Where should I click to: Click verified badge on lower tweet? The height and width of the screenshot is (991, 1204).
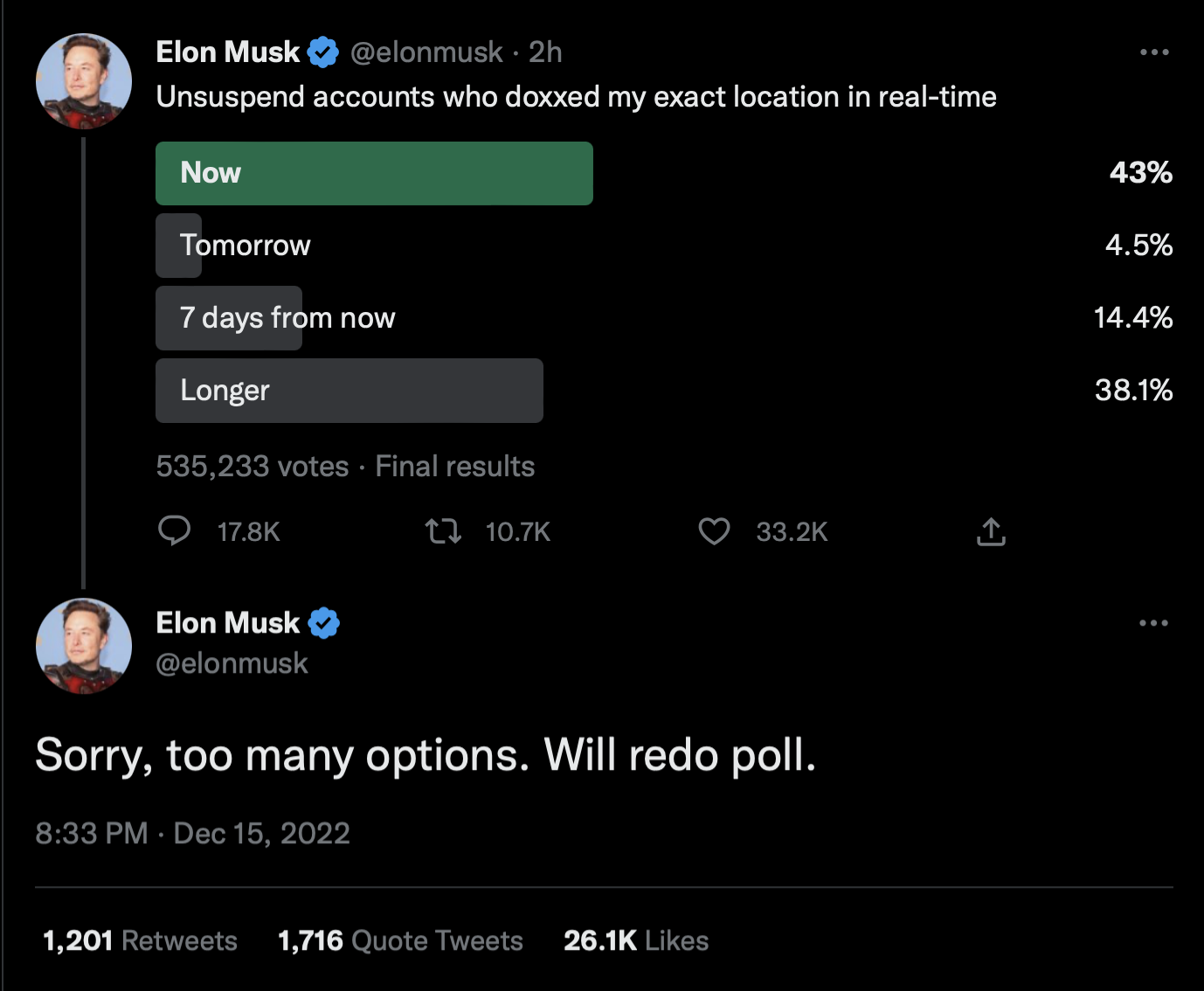pyautogui.click(x=323, y=623)
